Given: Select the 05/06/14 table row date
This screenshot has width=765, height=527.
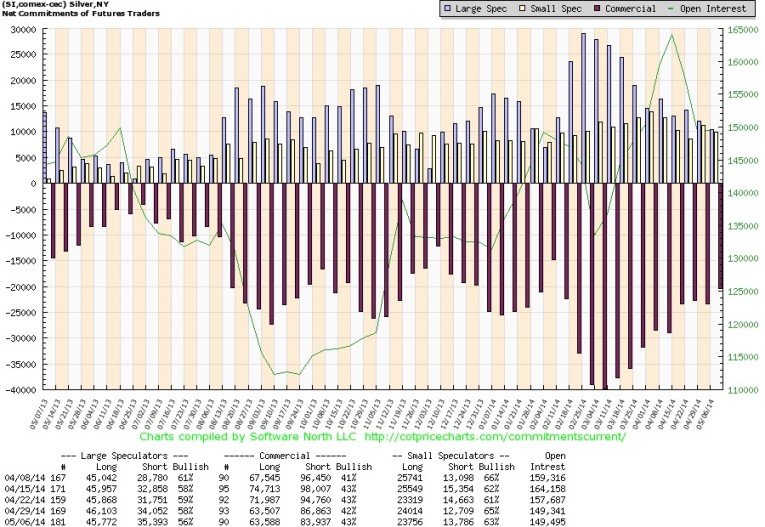Looking at the screenshot, I should [x=21, y=520].
